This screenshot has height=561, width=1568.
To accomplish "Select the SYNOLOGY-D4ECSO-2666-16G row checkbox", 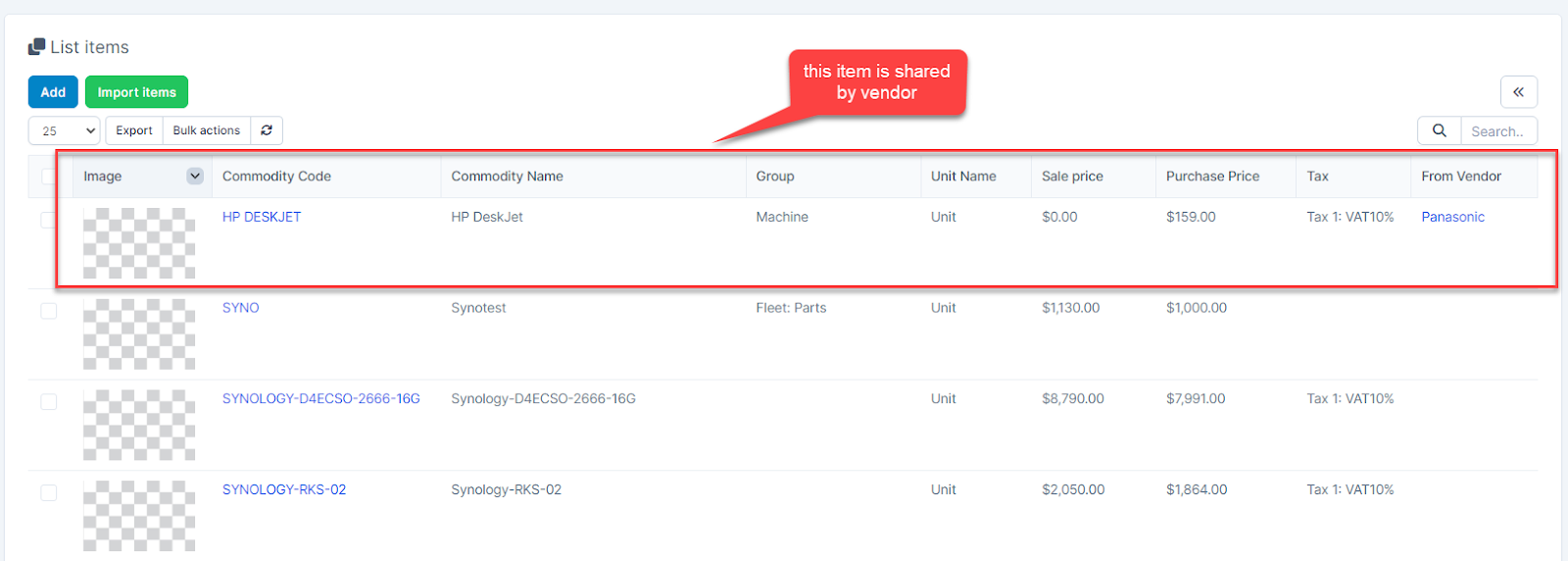I will coord(49,402).
